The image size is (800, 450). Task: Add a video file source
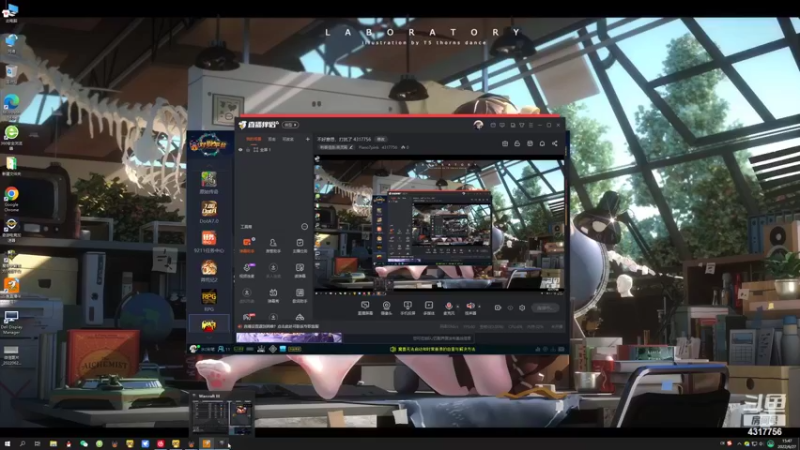coord(429,308)
